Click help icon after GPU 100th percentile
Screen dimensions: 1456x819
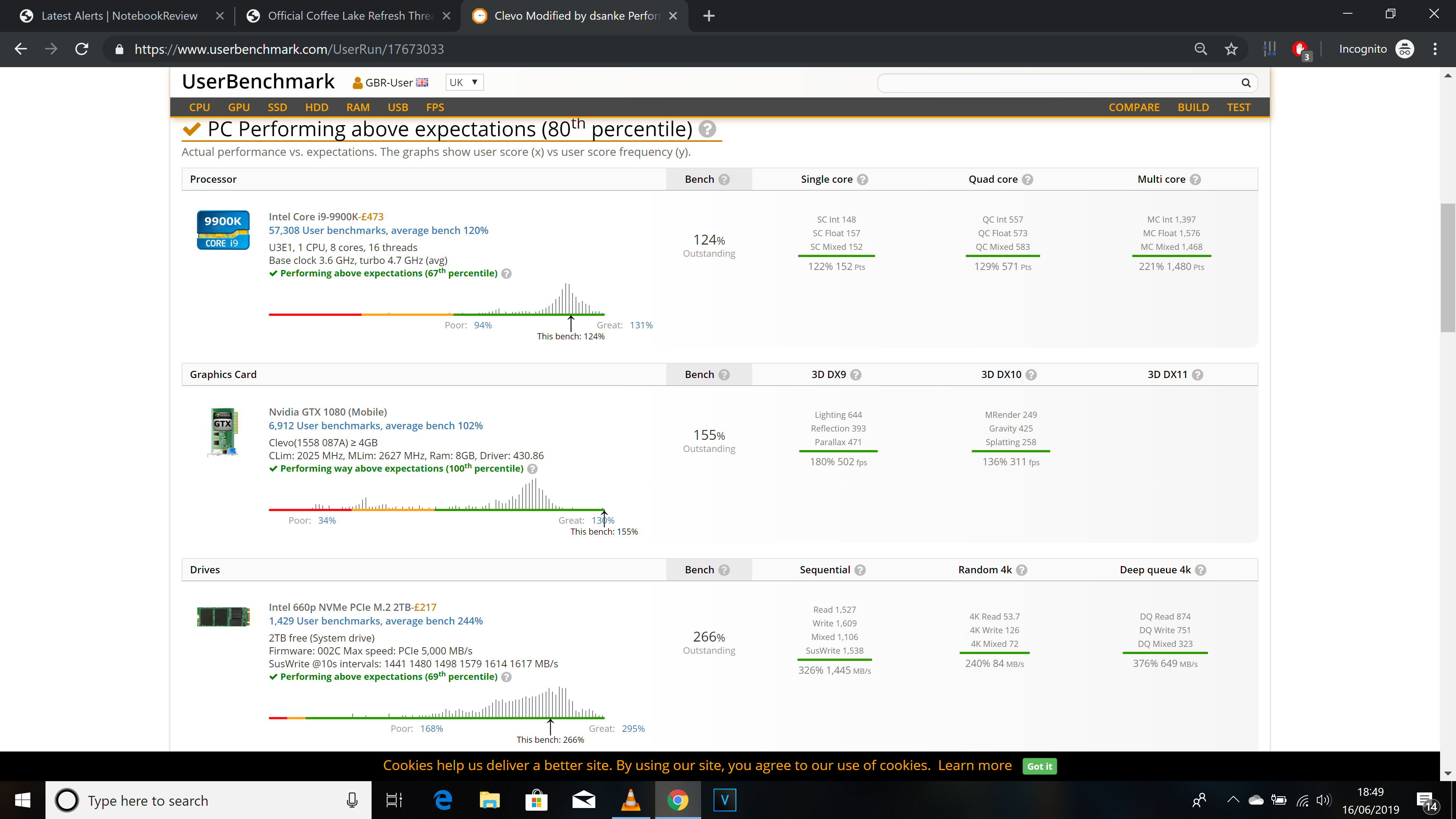pos(532,469)
